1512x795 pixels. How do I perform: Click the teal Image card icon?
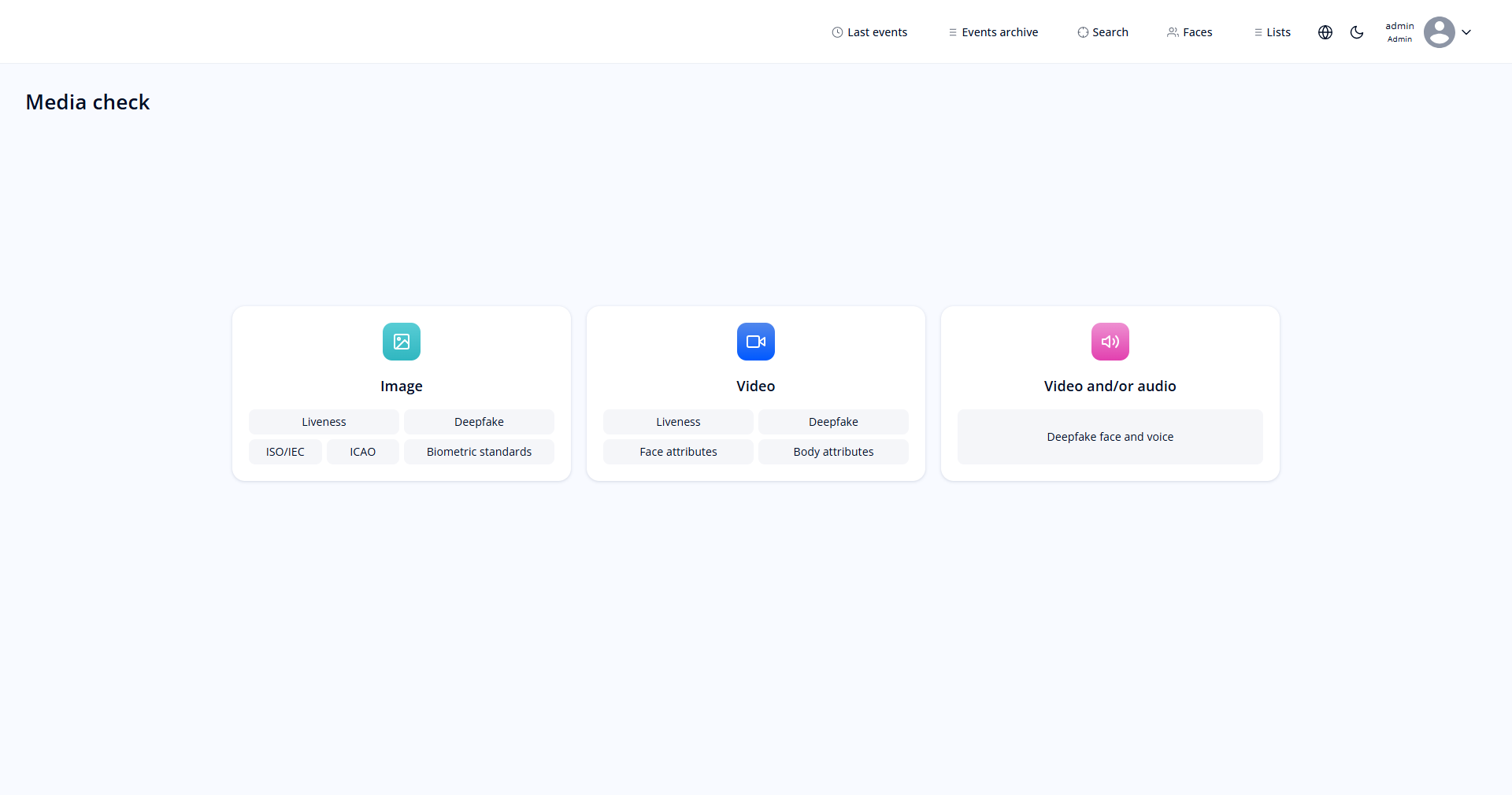[401, 342]
